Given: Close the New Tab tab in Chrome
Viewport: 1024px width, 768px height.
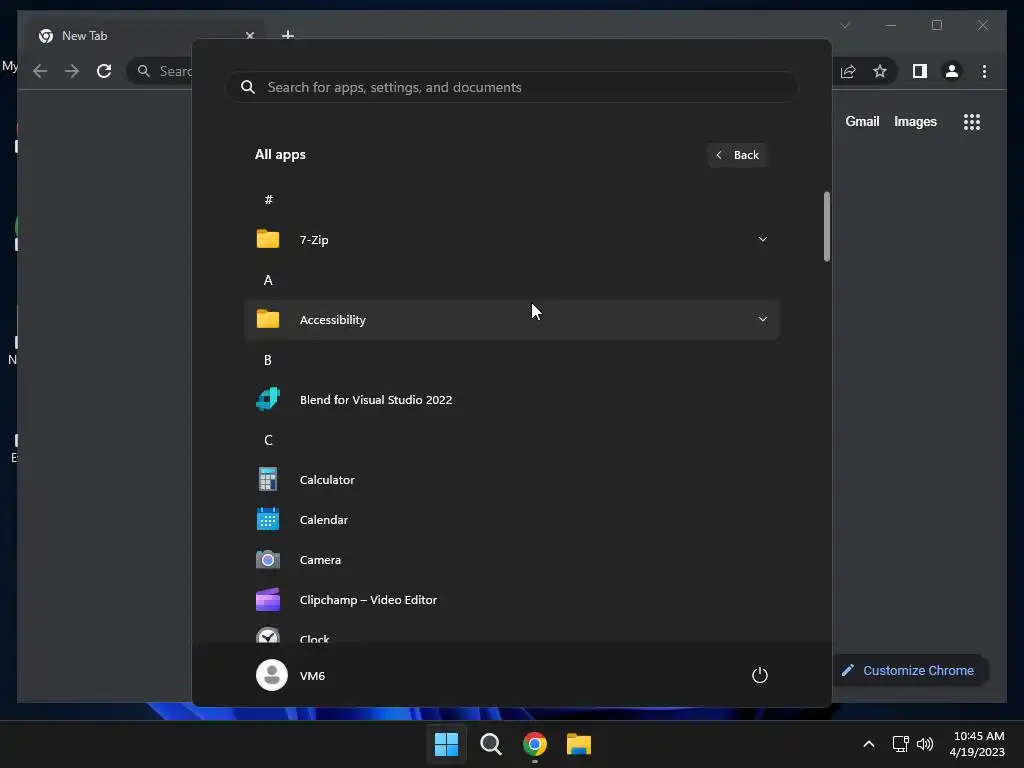Looking at the screenshot, I should (x=249, y=35).
